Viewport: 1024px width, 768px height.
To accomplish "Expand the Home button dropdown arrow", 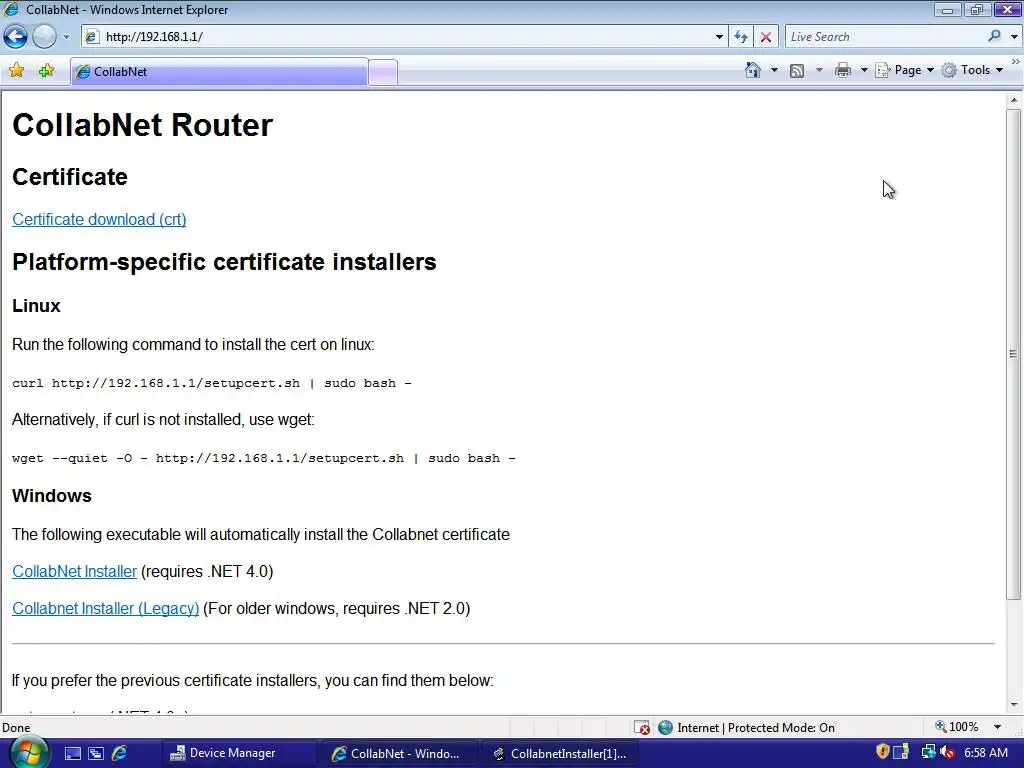I will (774, 70).
